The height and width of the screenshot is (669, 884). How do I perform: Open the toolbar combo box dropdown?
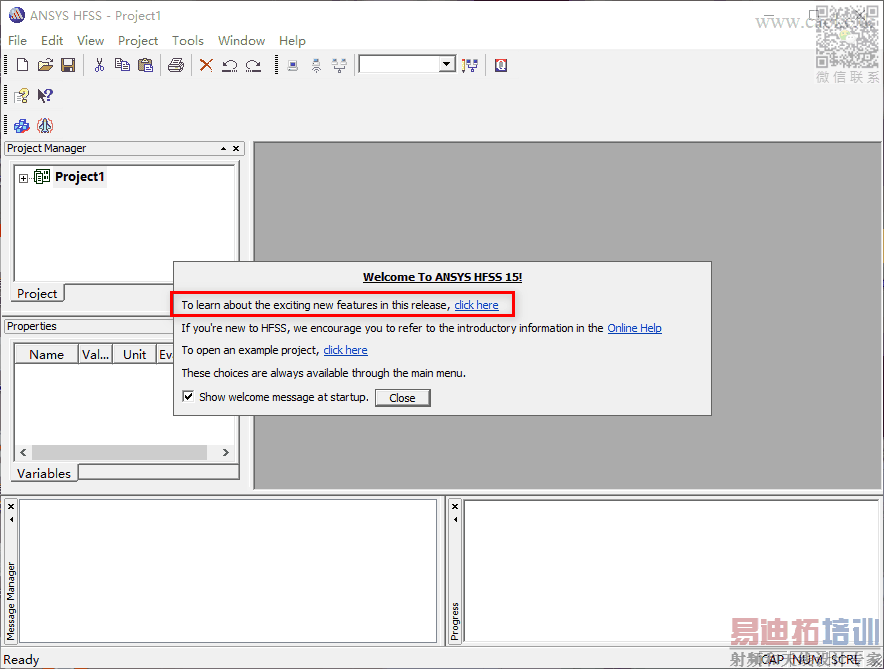(x=447, y=64)
